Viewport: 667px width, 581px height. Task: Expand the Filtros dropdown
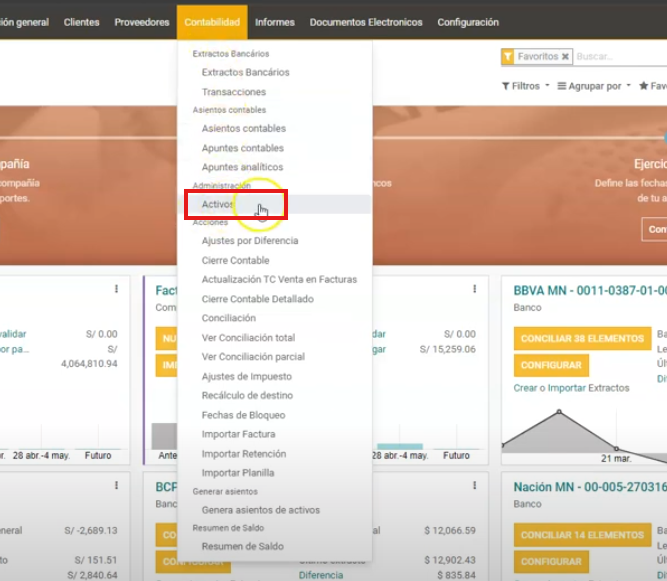pyautogui.click(x=525, y=86)
